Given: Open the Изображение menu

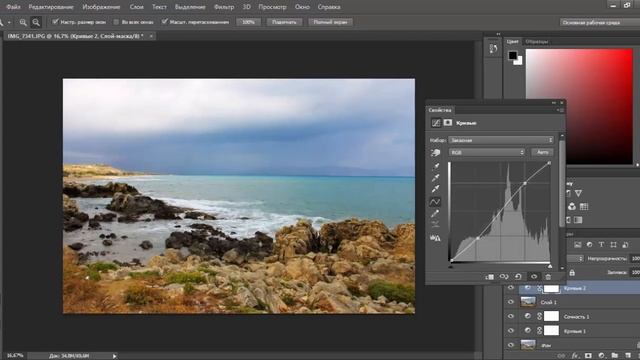Looking at the screenshot, I should 101,7.
